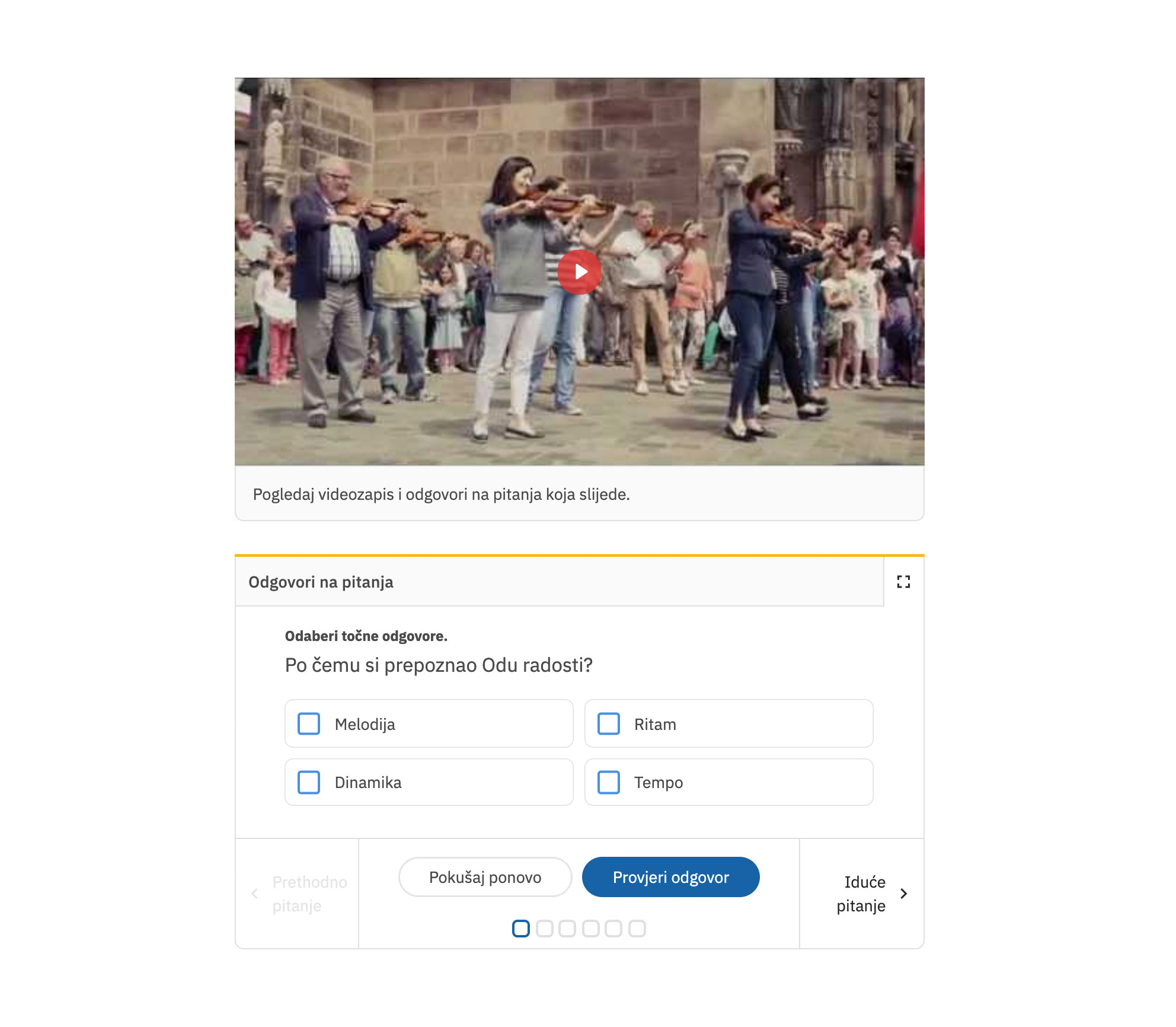Go to the next question with Iduće pitanje
The width and height of the screenshot is (1176, 1027).
point(862,894)
